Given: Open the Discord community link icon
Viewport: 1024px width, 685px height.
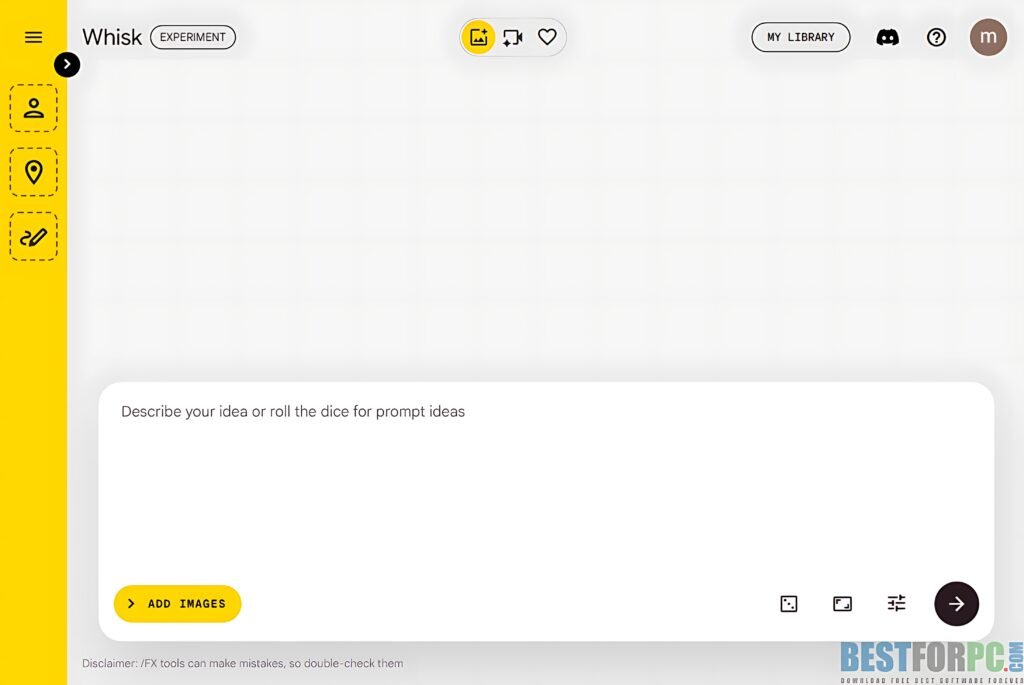Looking at the screenshot, I should pos(887,37).
